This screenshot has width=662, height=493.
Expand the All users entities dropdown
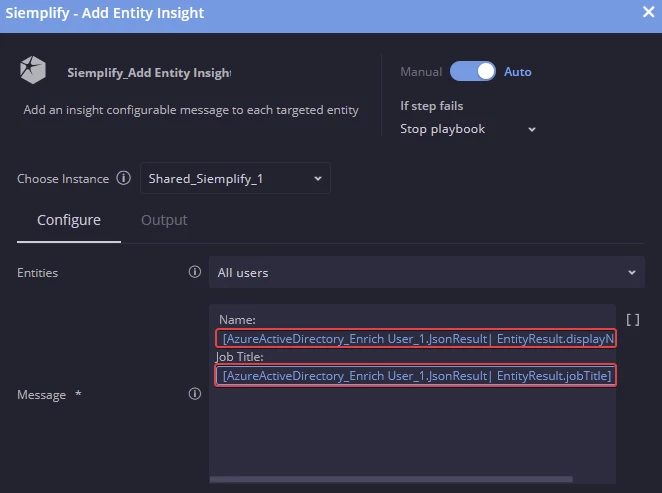[x=427, y=273]
